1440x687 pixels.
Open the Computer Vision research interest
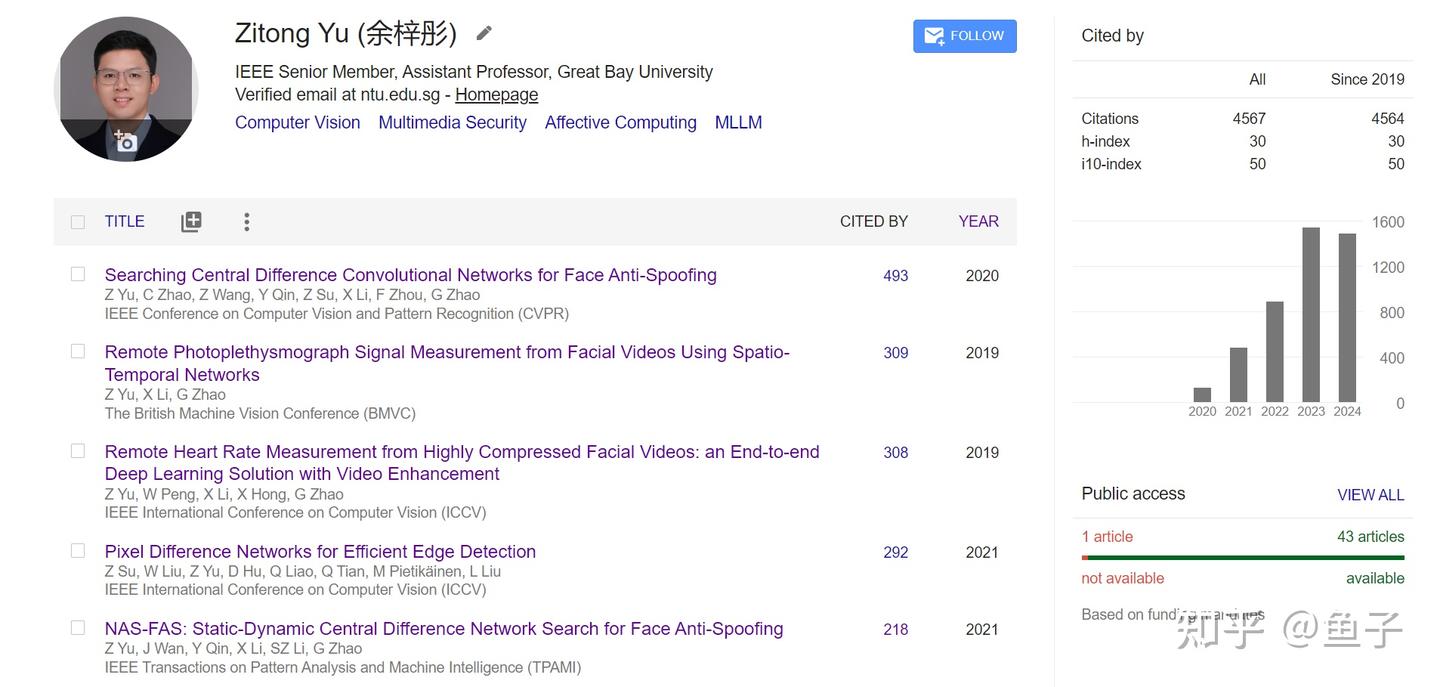[297, 122]
